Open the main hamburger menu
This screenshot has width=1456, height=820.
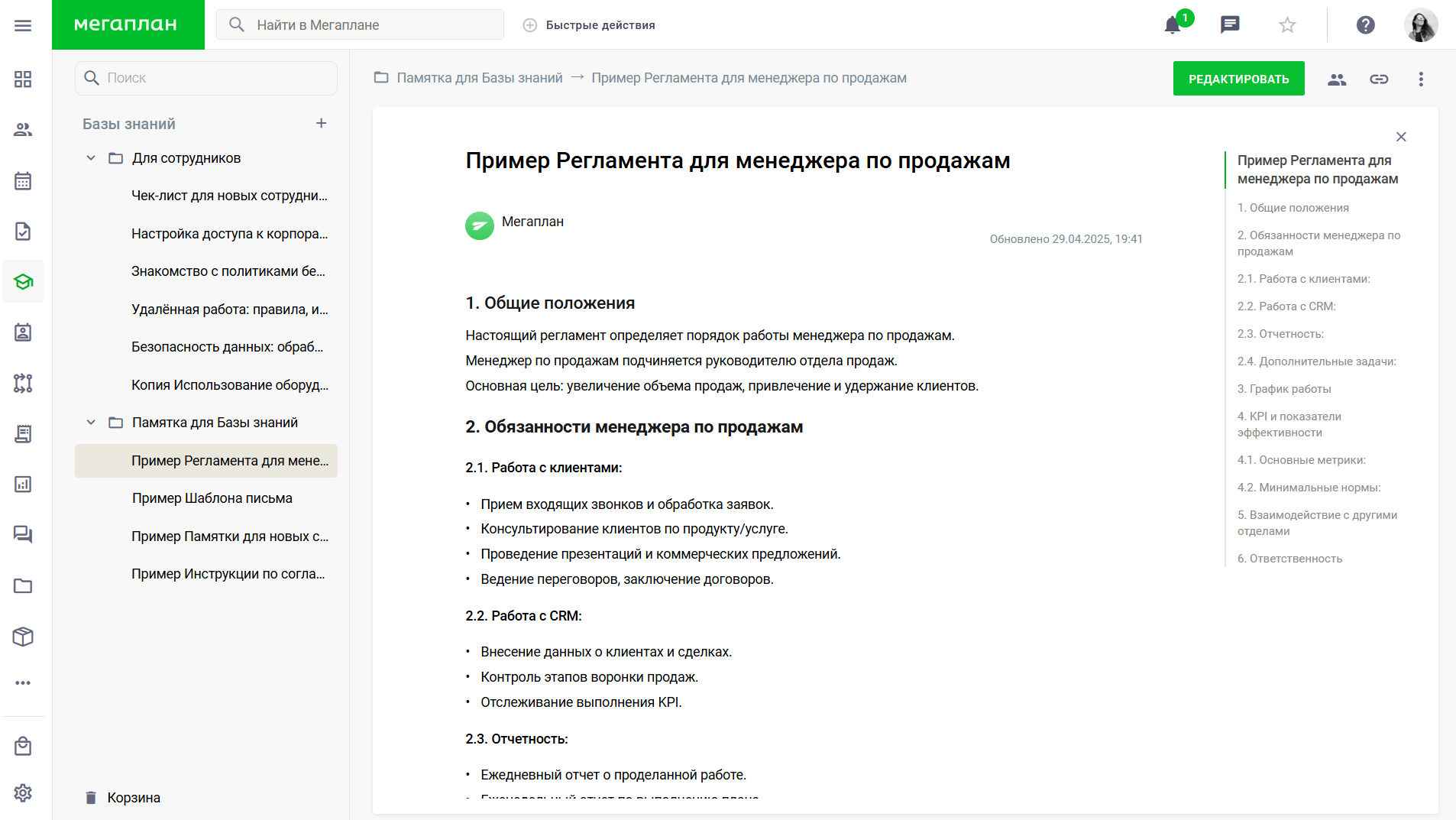22,24
